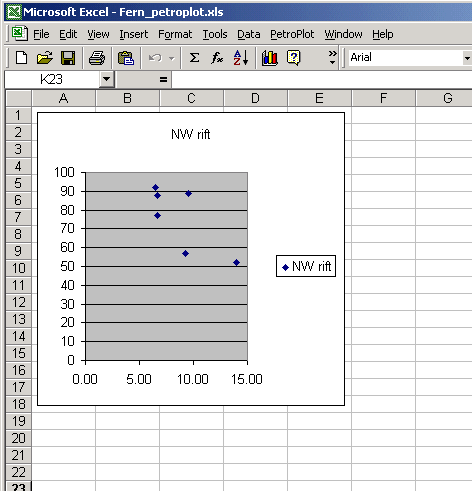Select the NW rift legend entry
The image size is (472, 491).
[306, 266]
